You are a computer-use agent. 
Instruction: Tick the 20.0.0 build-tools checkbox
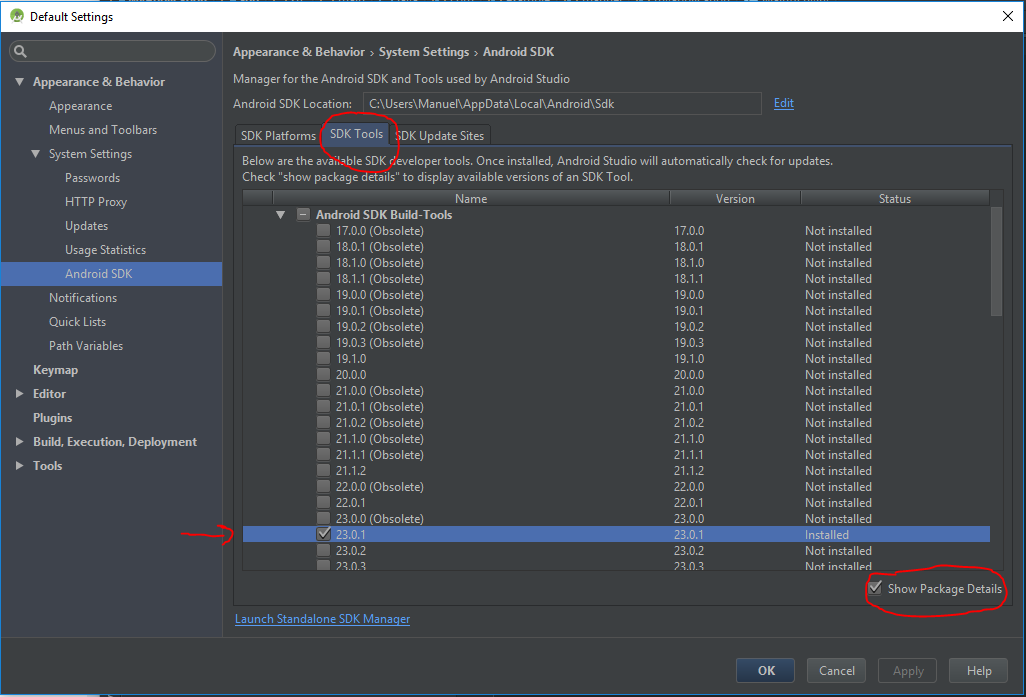click(x=323, y=374)
